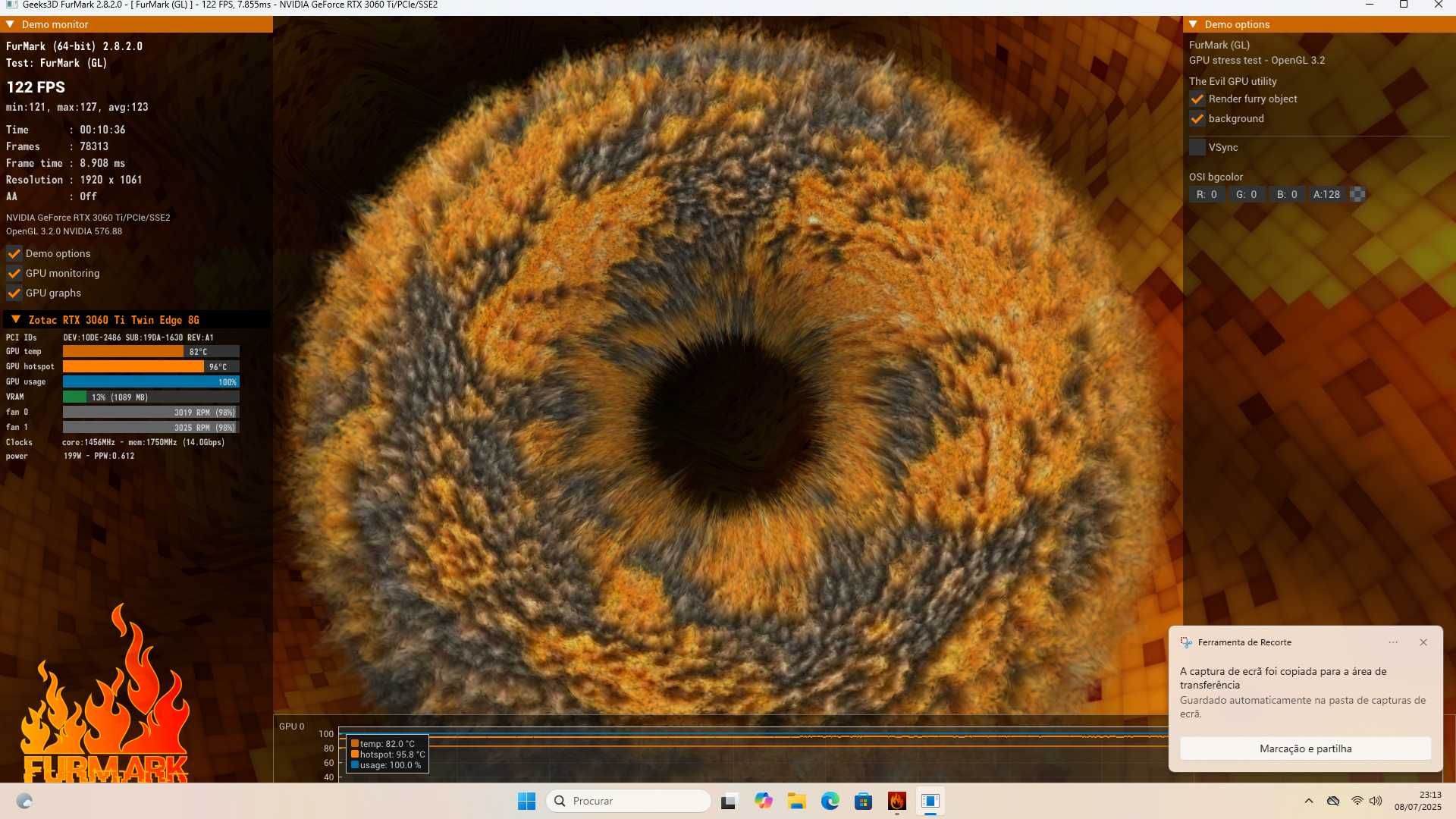Open the volume speaker tray icon

pos(1376,801)
